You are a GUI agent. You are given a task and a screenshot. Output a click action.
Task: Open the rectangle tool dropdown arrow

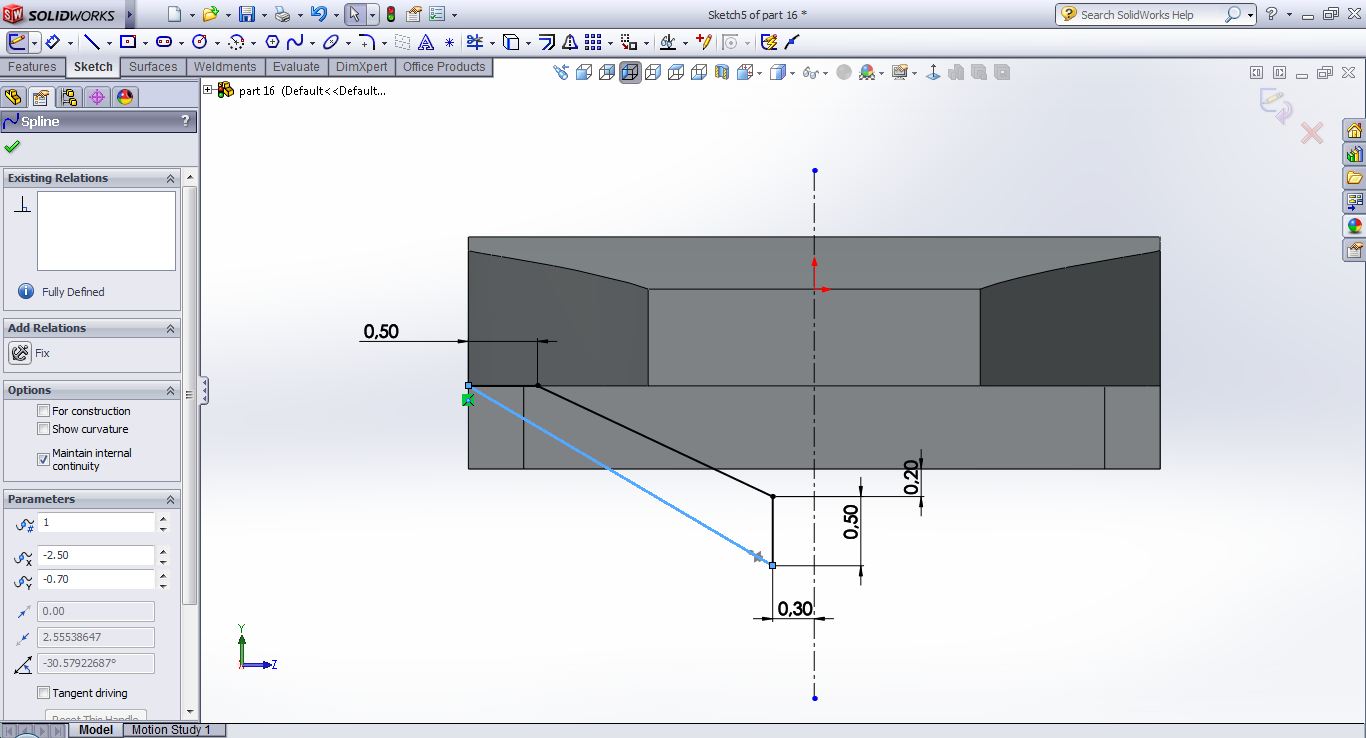pos(144,43)
